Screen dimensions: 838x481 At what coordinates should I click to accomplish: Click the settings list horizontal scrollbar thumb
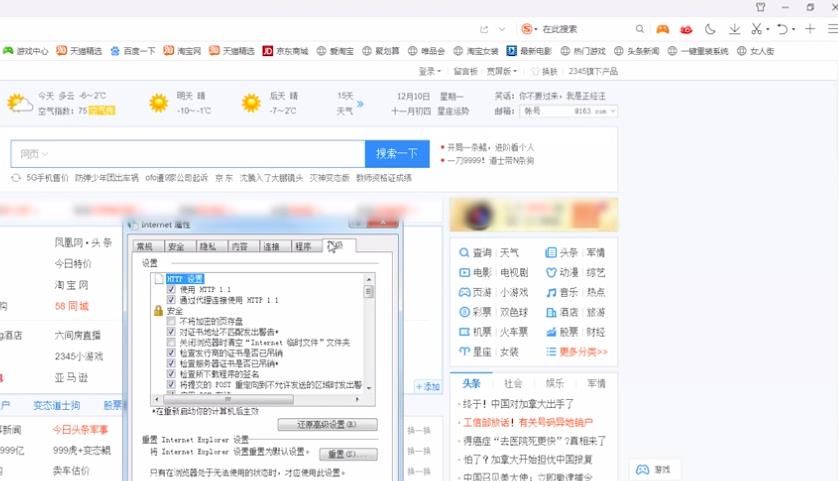tap(228, 399)
